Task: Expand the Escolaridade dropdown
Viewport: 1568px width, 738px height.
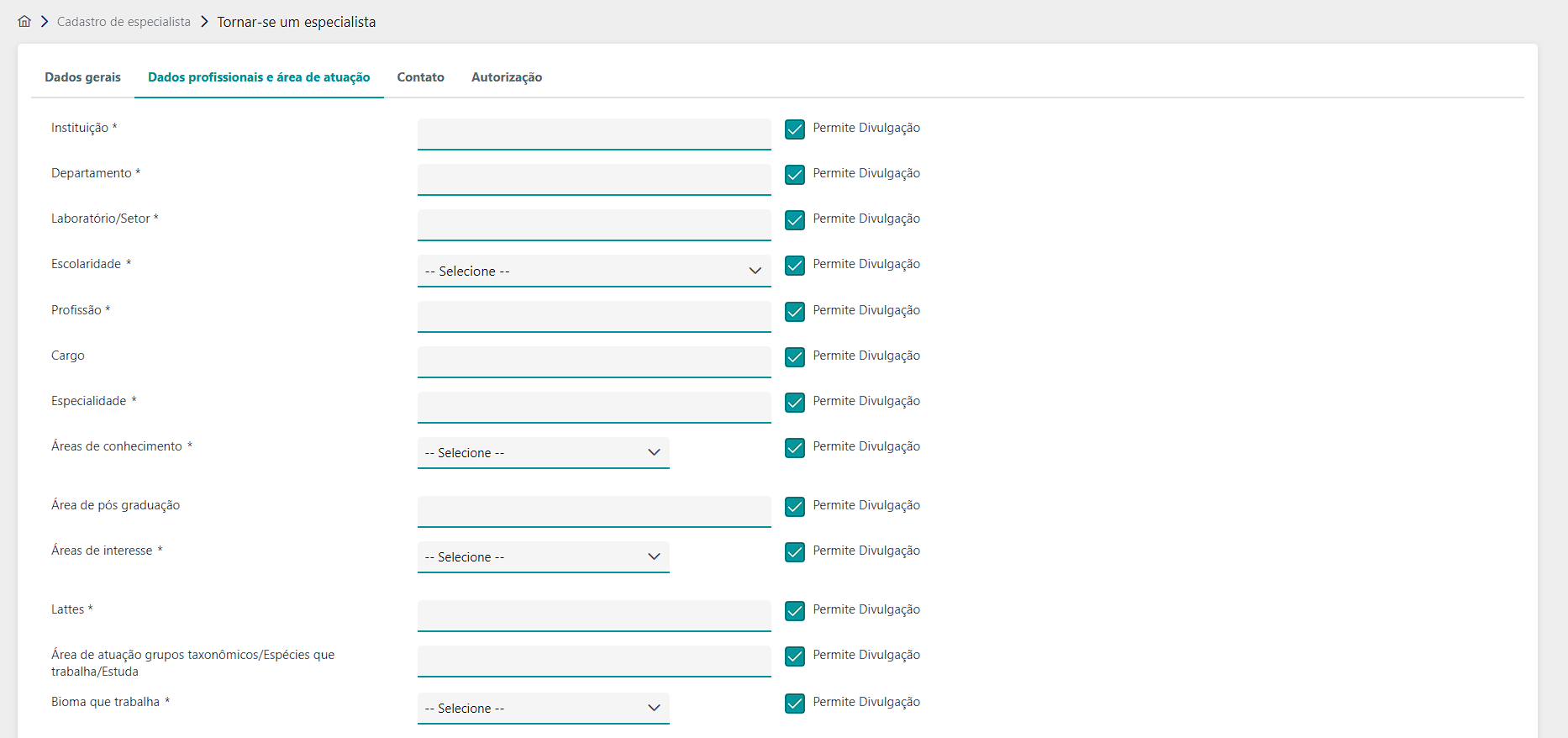Action: (593, 271)
